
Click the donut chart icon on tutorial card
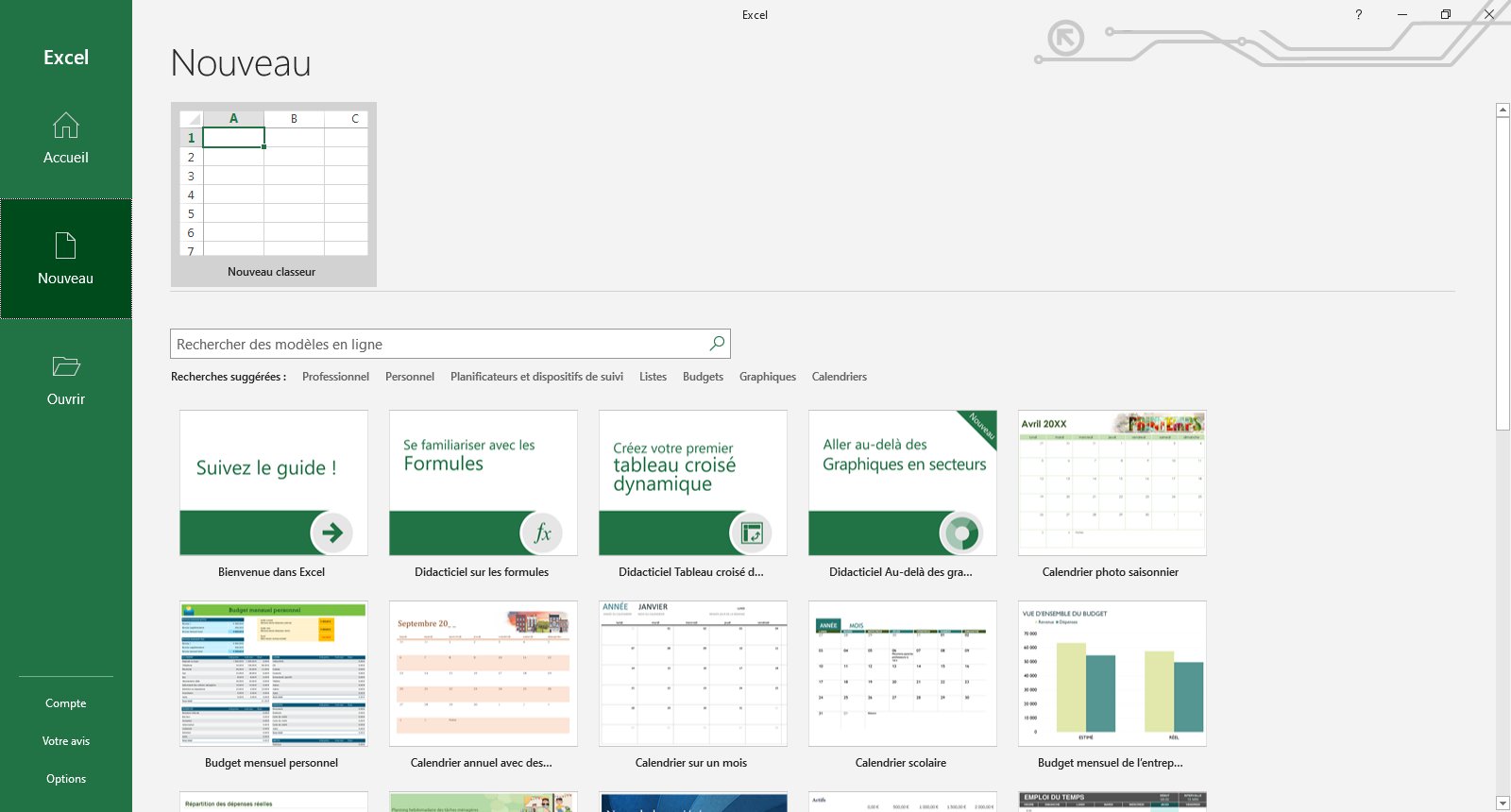click(960, 533)
